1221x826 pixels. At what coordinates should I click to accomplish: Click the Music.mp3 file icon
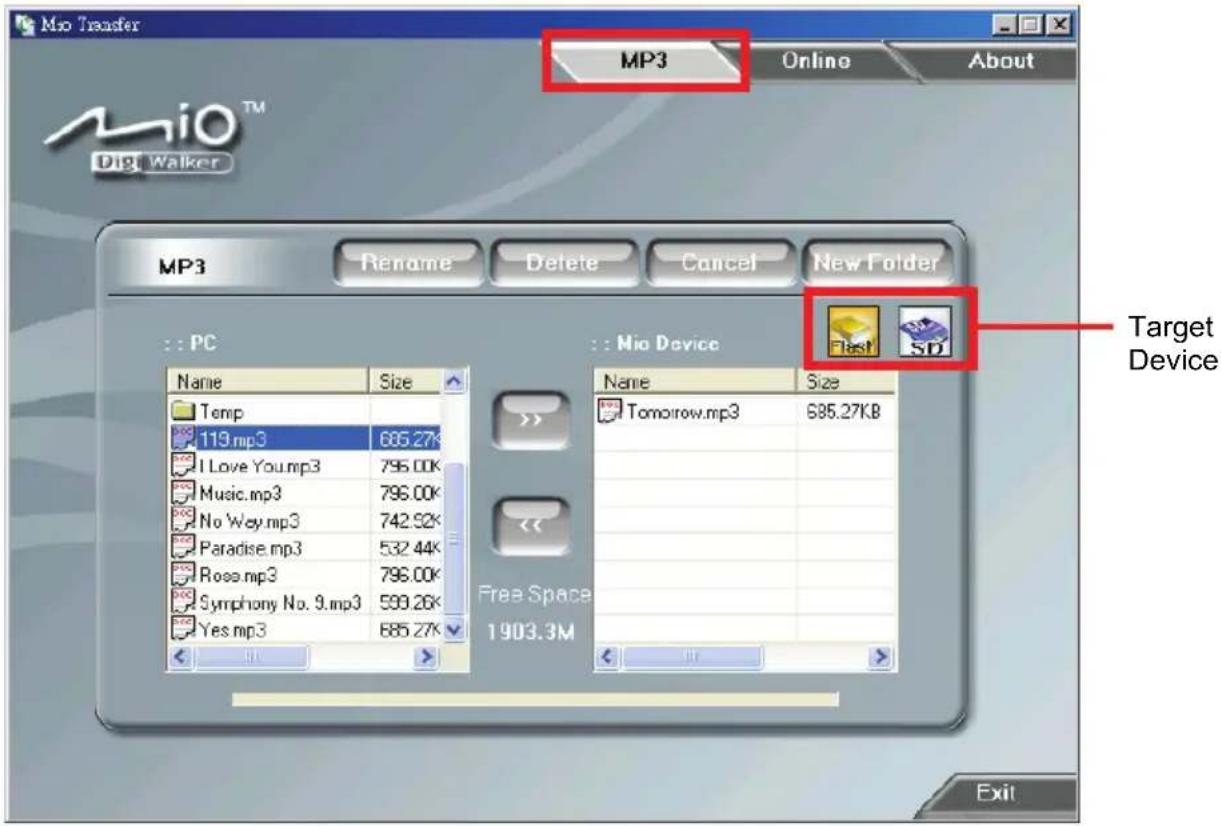tap(185, 493)
